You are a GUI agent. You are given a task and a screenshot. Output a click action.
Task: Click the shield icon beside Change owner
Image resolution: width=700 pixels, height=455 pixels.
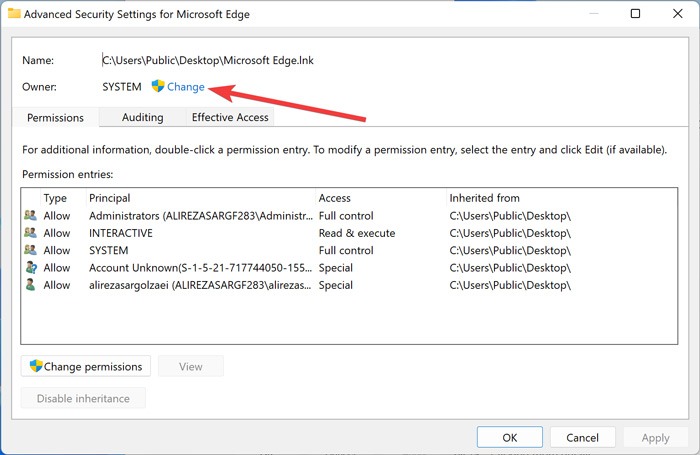pyautogui.click(x=158, y=86)
